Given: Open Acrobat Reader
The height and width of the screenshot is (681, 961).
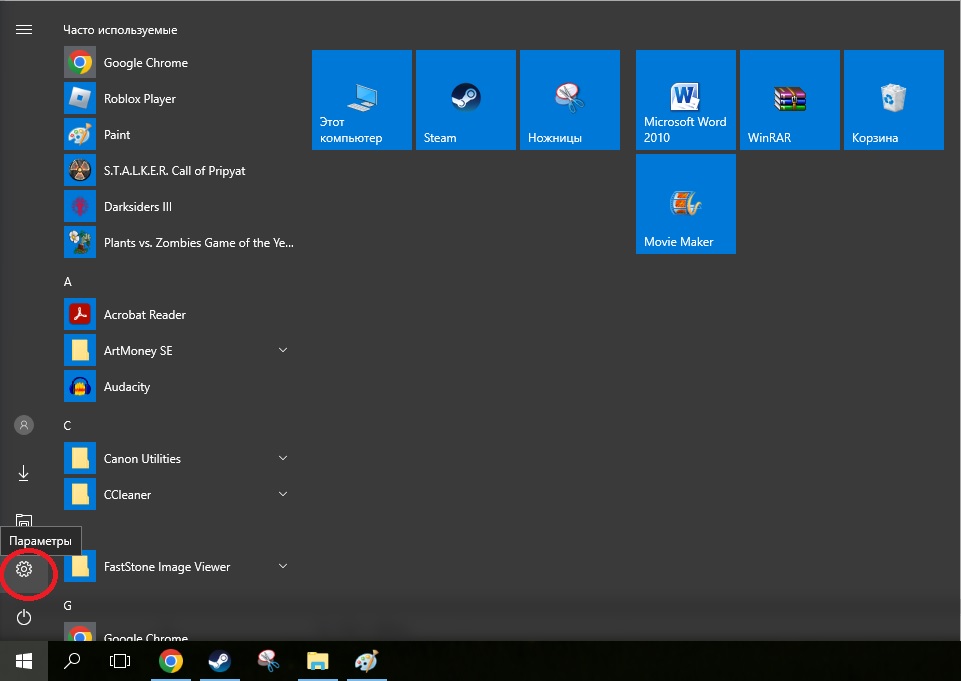Looking at the screenshot, I should [x=179, y=314].
